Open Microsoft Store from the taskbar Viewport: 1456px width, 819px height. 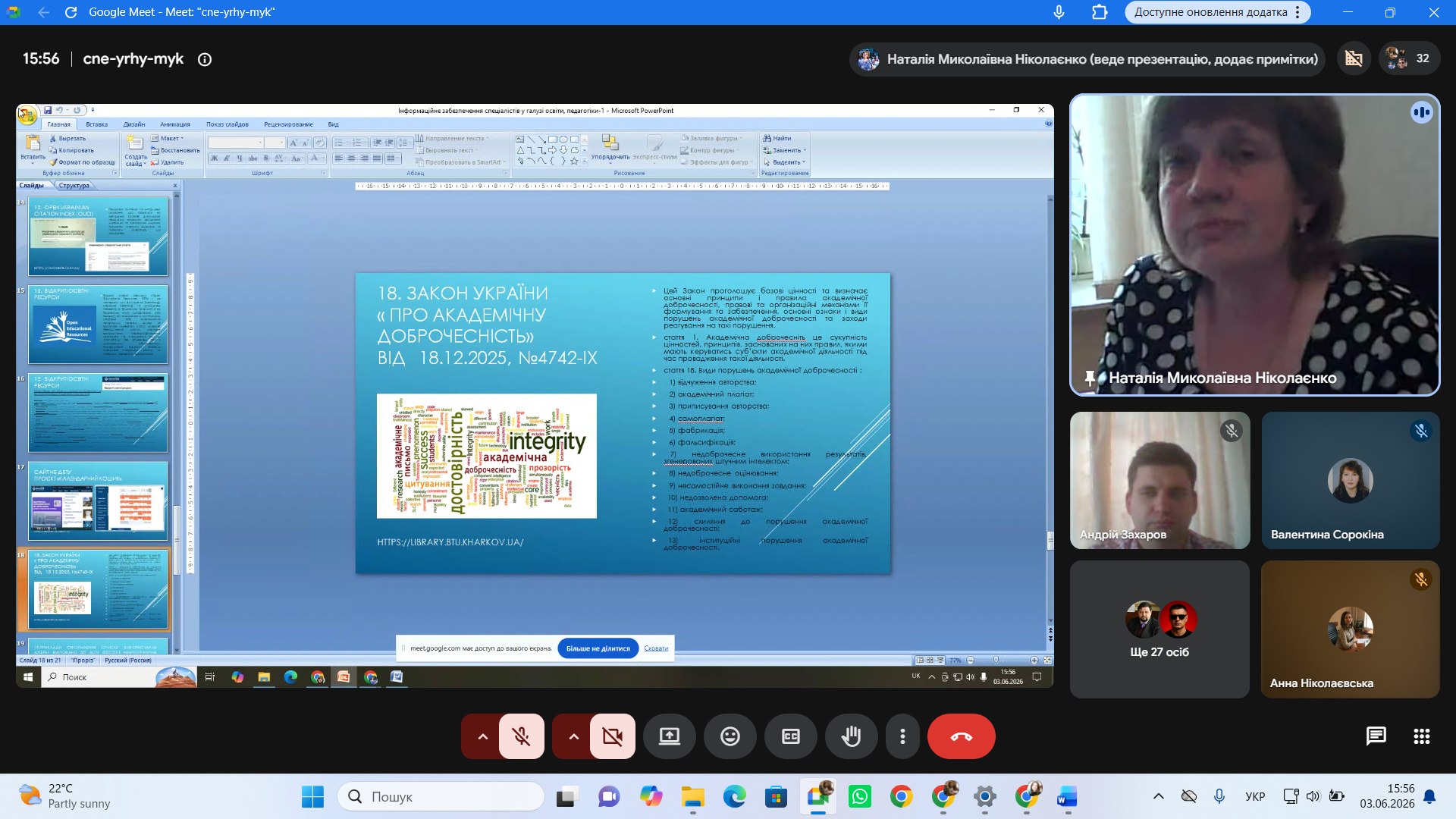coord(776,796)
